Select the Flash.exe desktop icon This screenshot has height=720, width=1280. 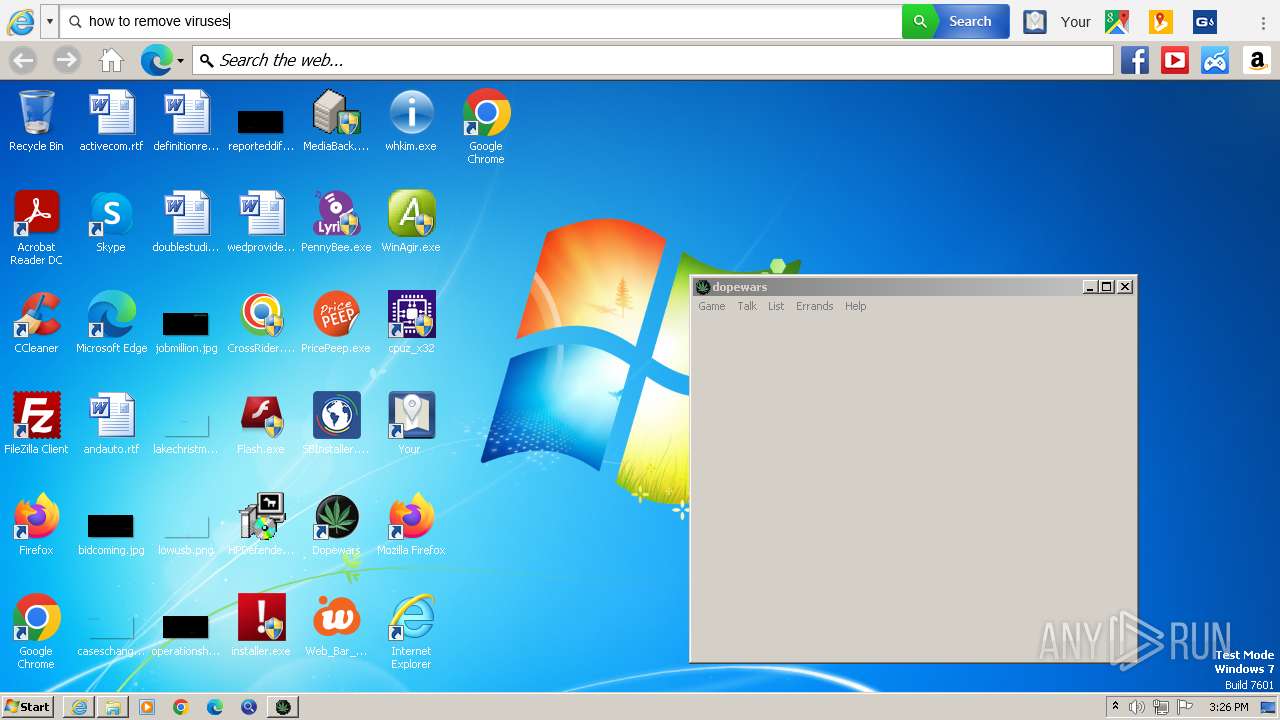point(261,424)
